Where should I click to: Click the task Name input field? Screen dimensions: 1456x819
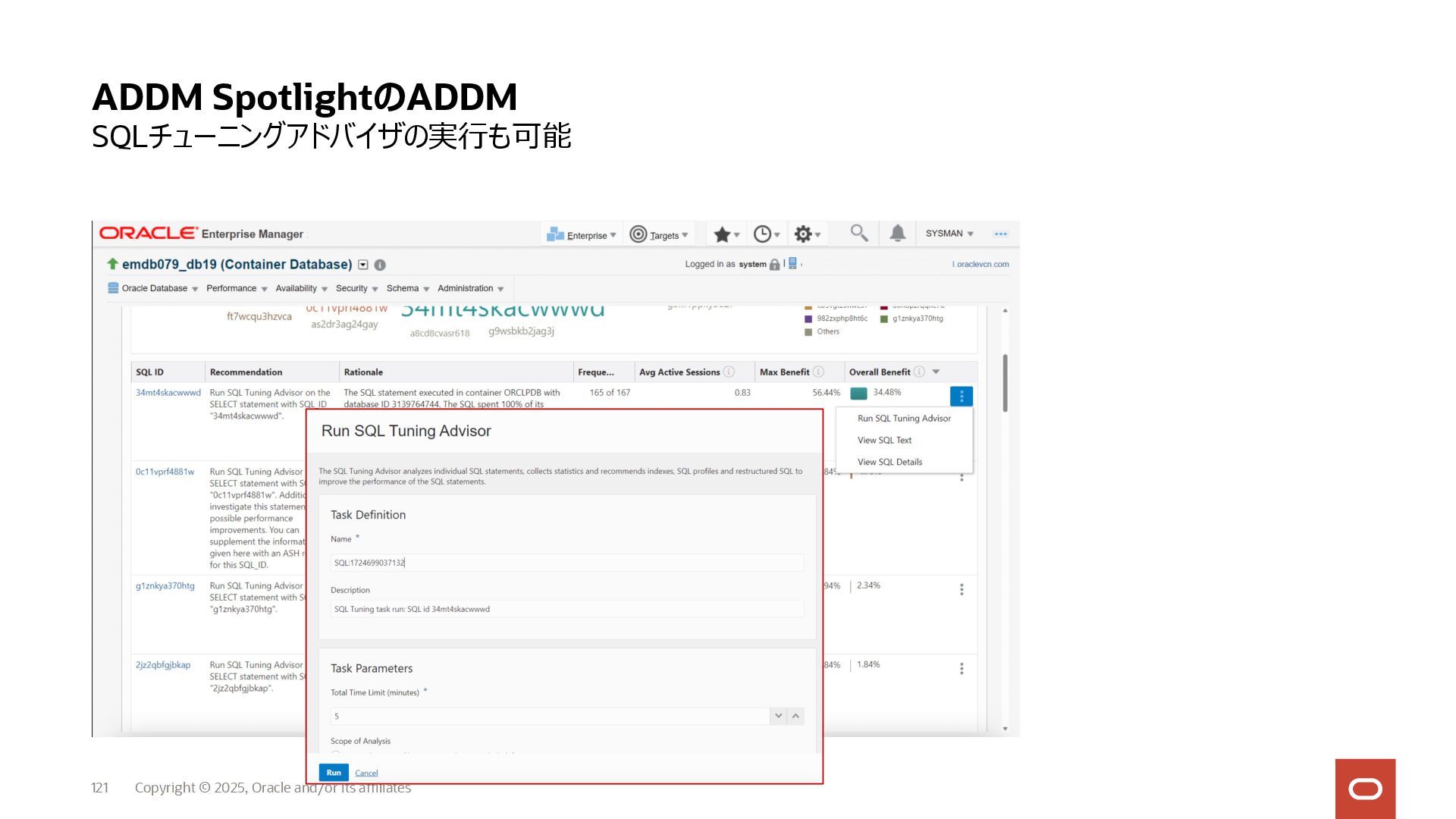tap(567, 563)
